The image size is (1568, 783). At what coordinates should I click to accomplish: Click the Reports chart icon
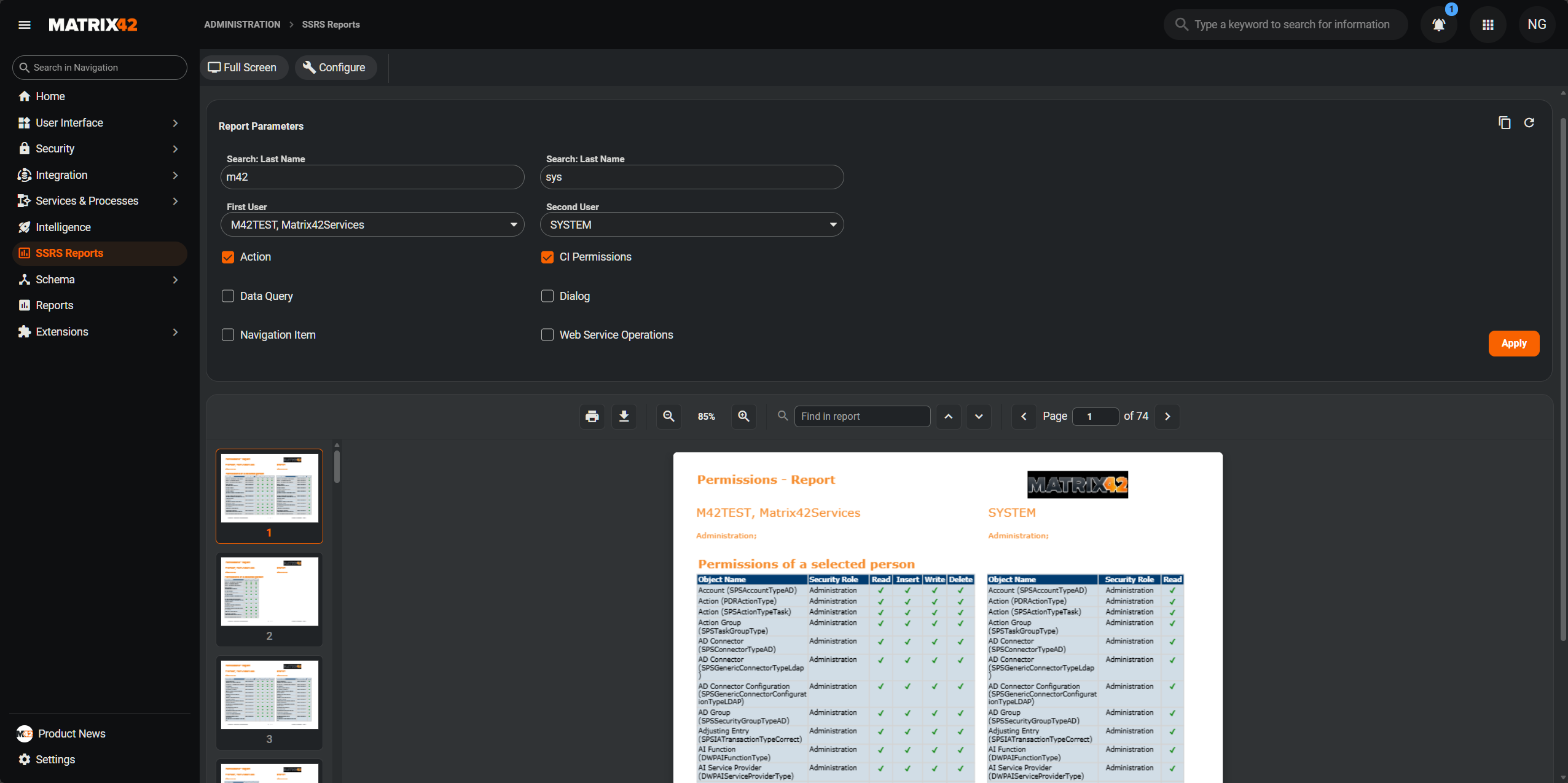coord(25,305)
